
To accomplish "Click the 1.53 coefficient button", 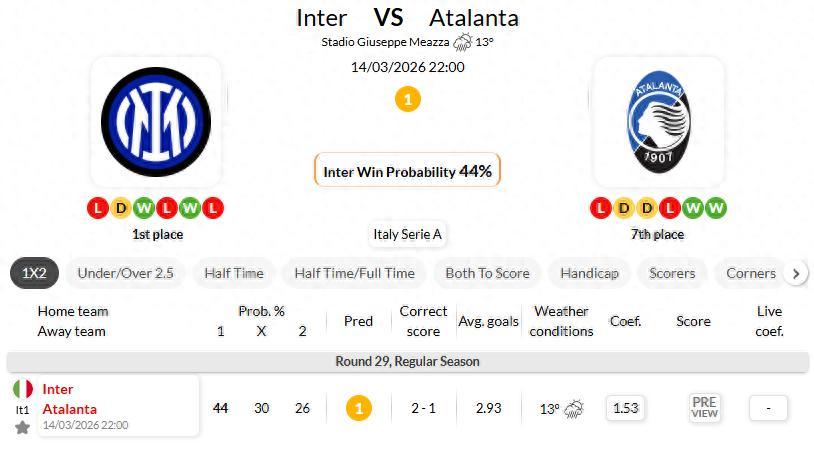I will (625, 408).
